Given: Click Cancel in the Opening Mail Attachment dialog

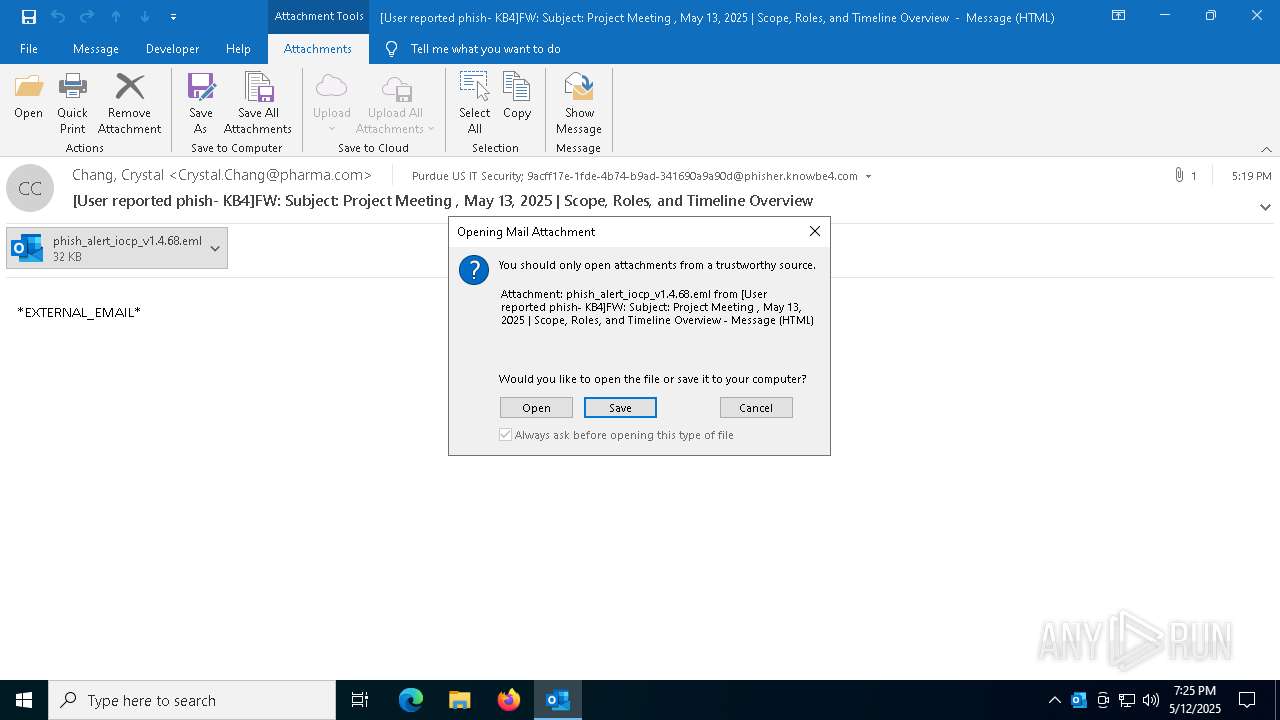Looking at the screenshot, I should 756,408.
